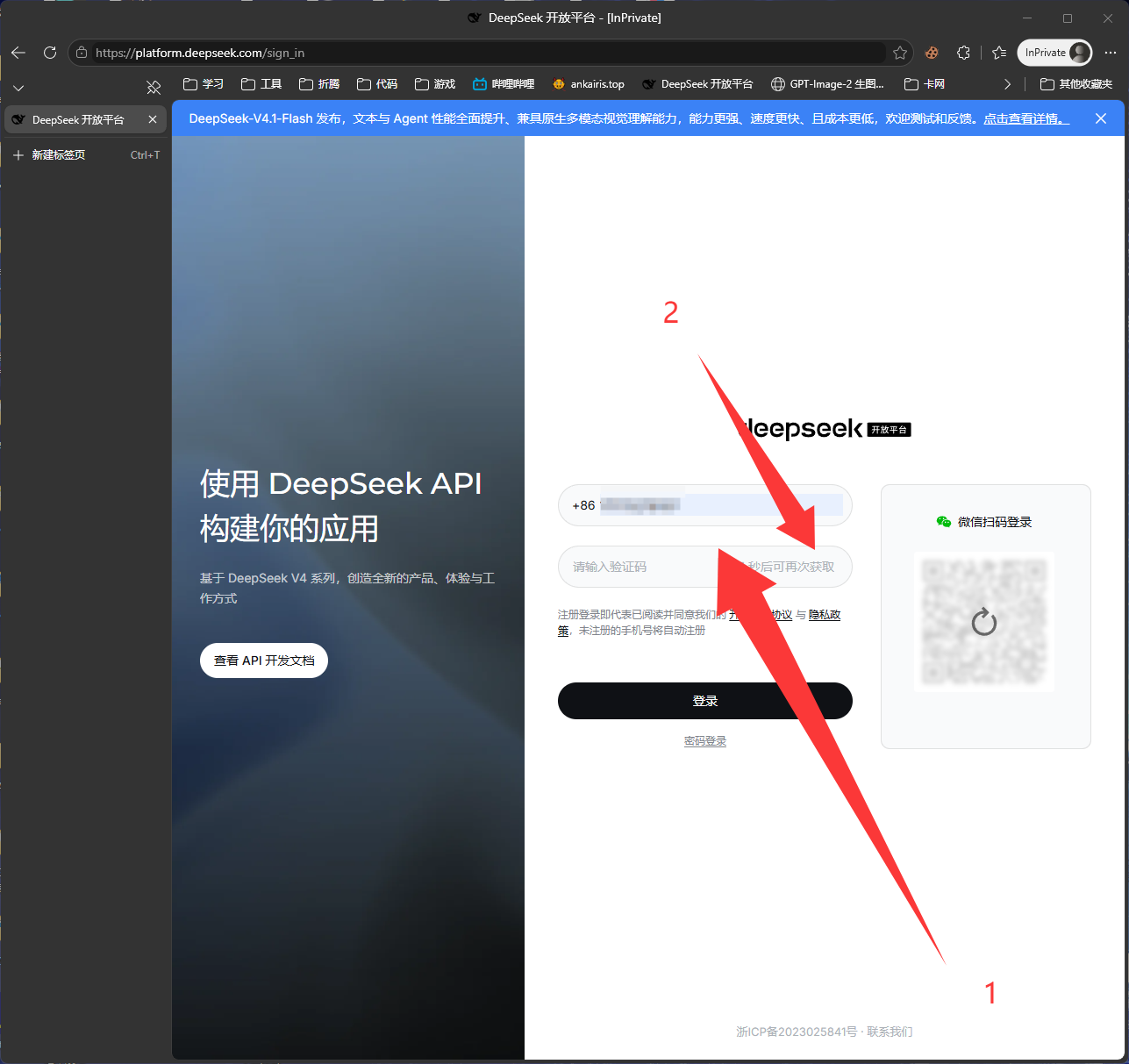The height and width of the screenshot is (1064, 1129).
Task: Open the Favorites list icon
Action: (x=999, y=53)
